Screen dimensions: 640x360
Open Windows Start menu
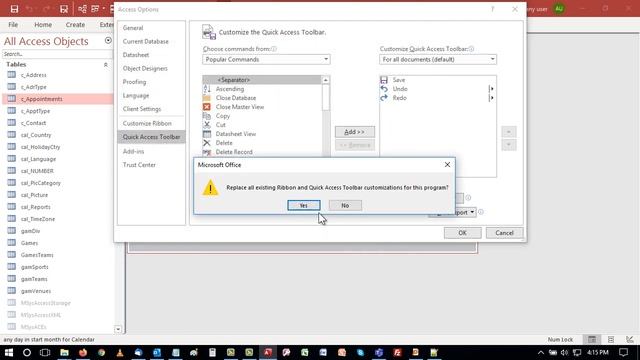point(9,352)
